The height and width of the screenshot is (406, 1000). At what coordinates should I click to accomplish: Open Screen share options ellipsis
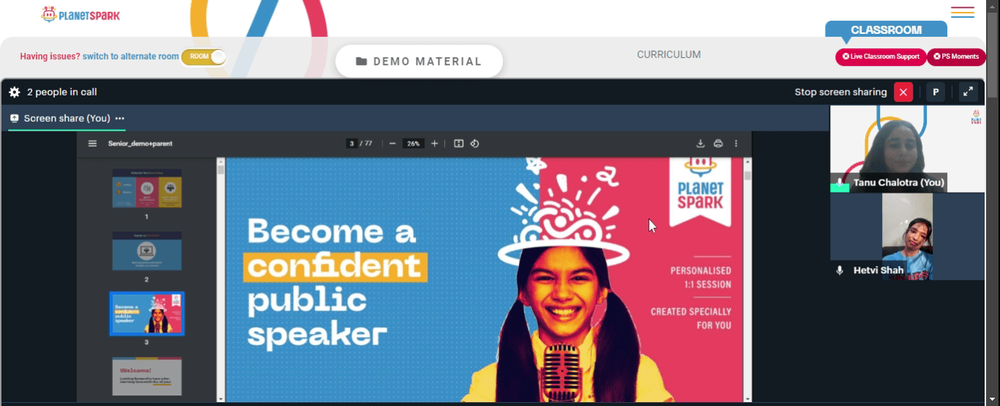tap(120, 119)
